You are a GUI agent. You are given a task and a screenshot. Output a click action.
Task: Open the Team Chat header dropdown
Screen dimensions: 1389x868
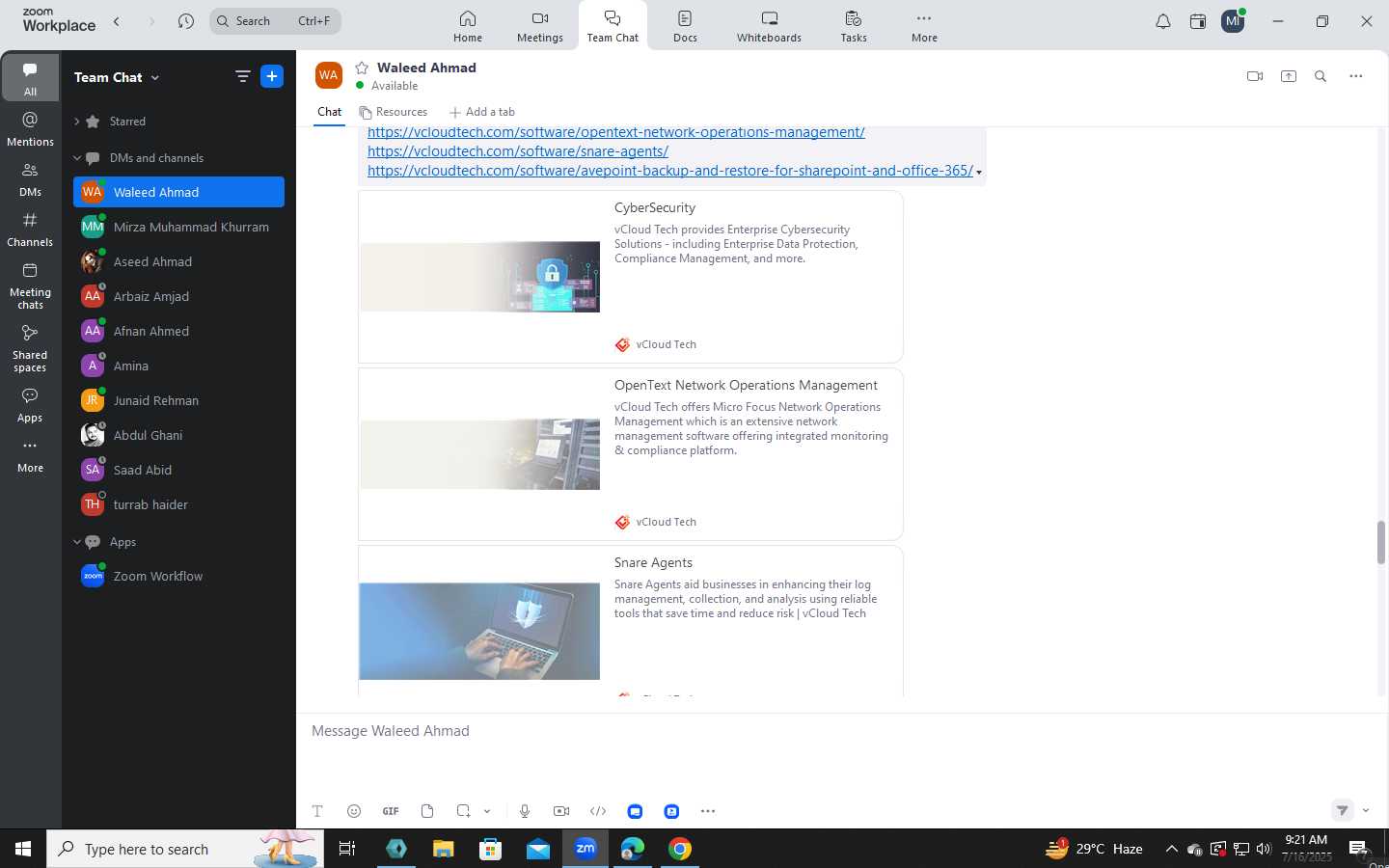pos(117,77)
